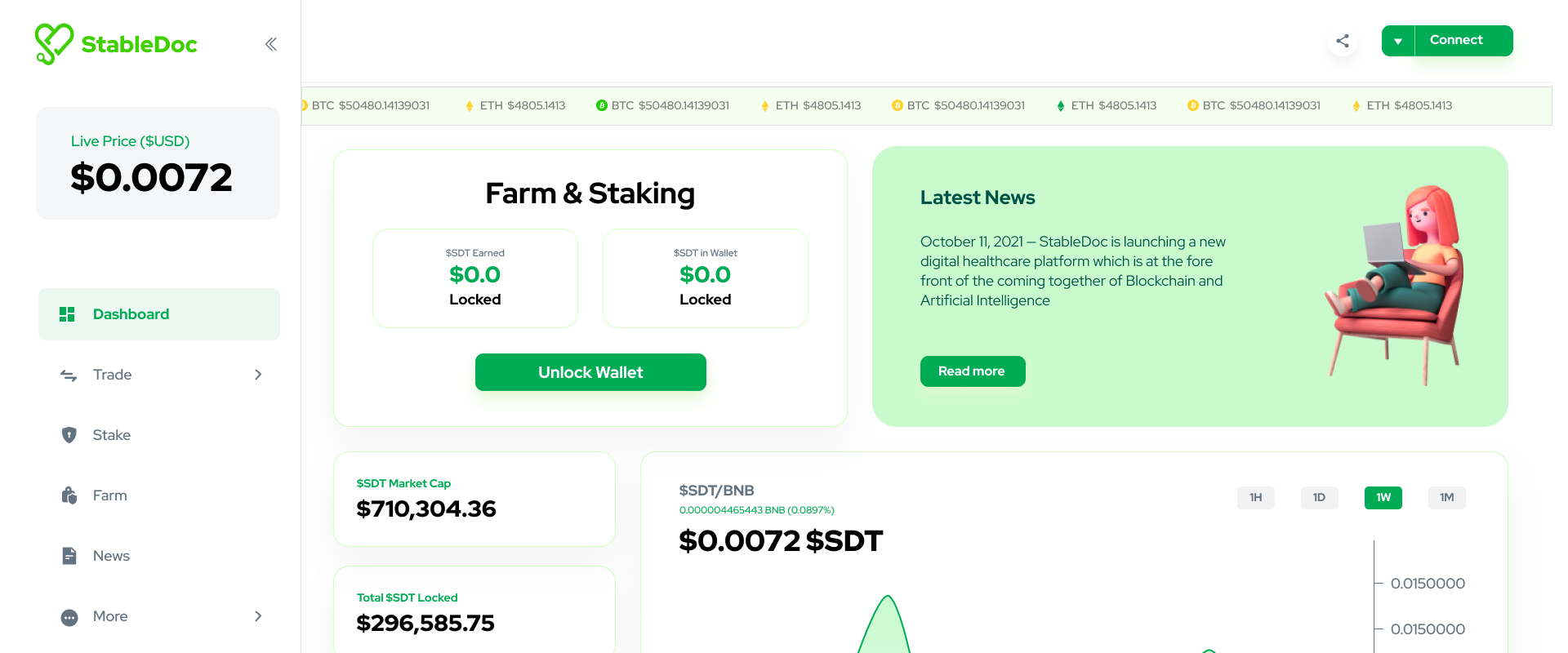Select the 1M chart interval
Screen dimensions: 1568x653
click(1447, 497)
